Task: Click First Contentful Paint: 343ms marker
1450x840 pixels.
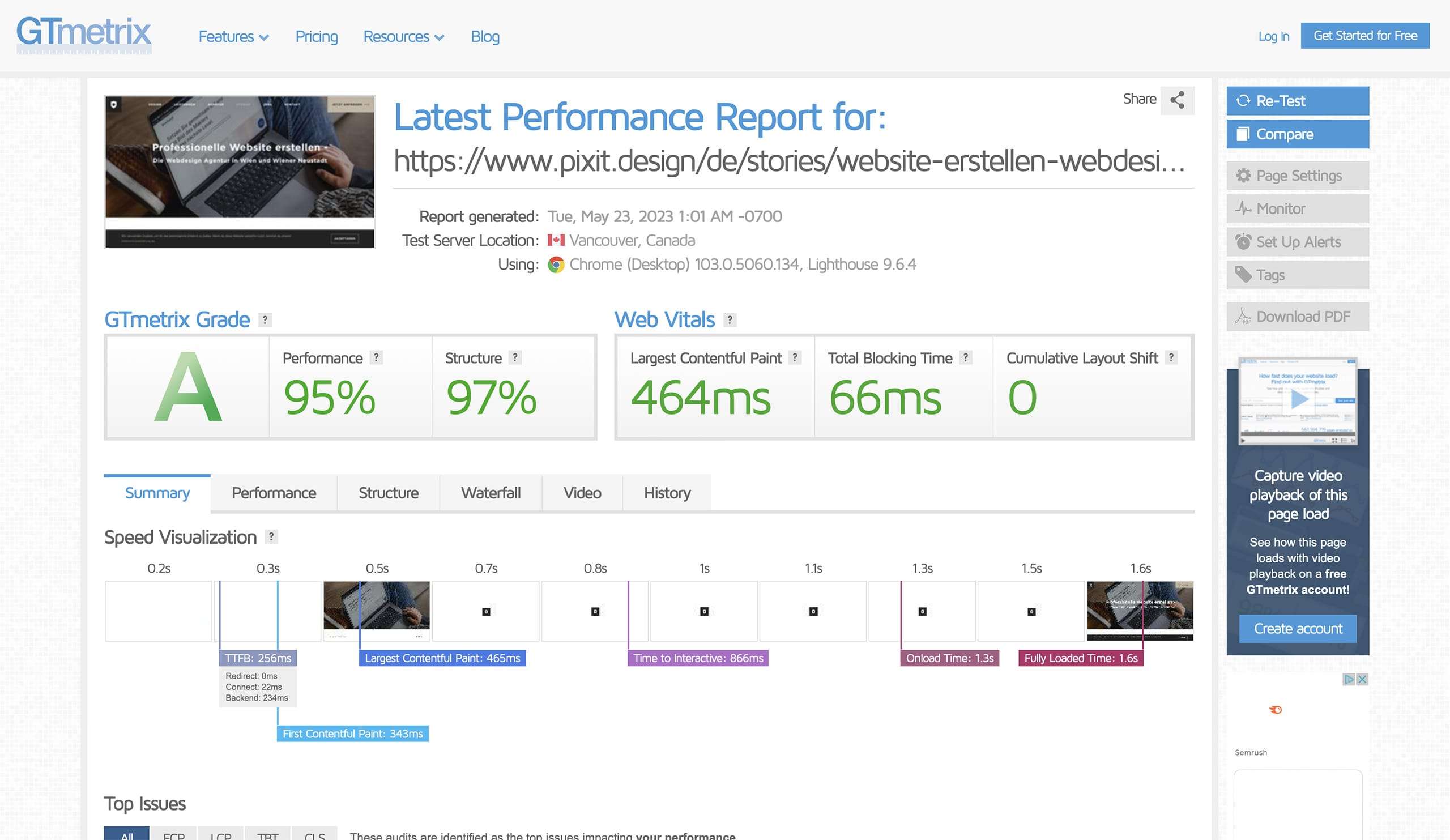Action: [x=353, y=734]
